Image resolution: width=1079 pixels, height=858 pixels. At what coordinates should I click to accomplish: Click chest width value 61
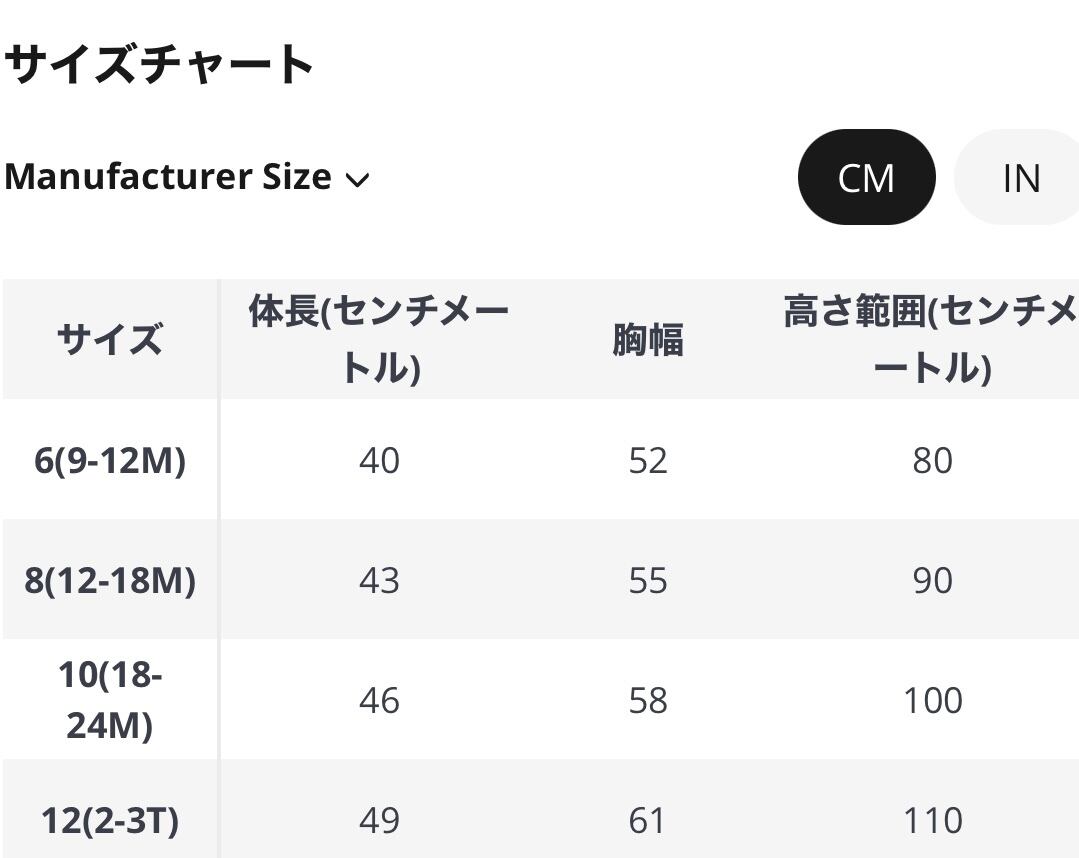click(647, 821)
